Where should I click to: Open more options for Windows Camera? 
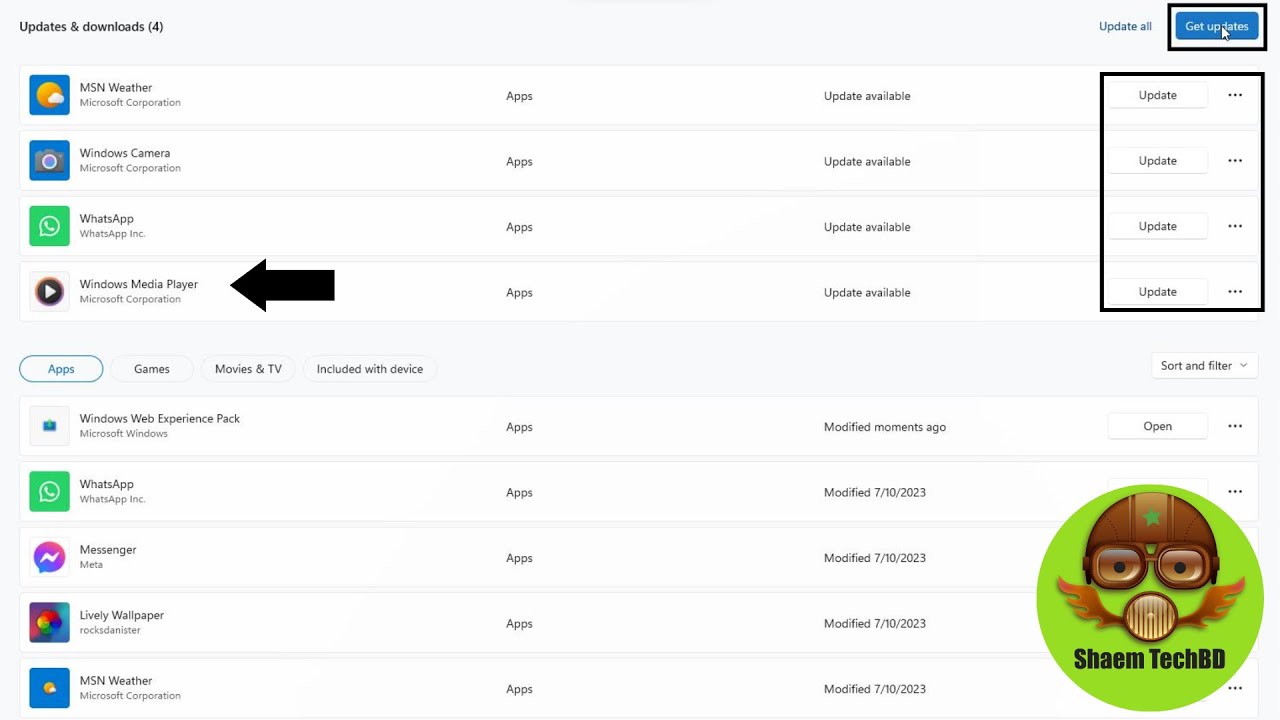pos(1235,161)
